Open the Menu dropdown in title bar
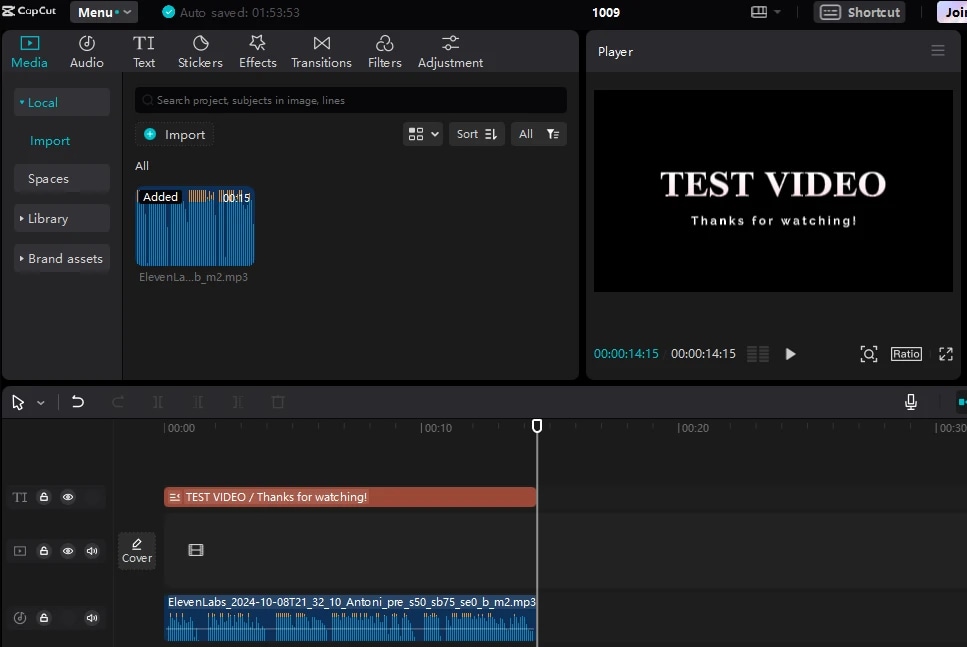 coord(104,13)
